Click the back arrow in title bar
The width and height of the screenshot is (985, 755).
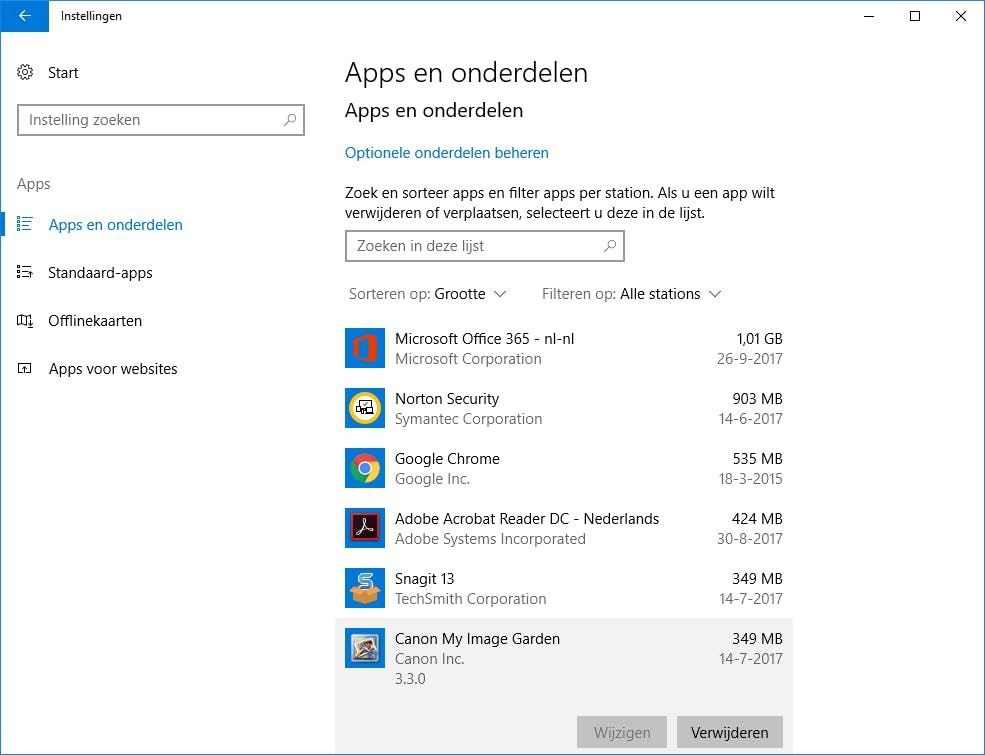coord(24,16)
